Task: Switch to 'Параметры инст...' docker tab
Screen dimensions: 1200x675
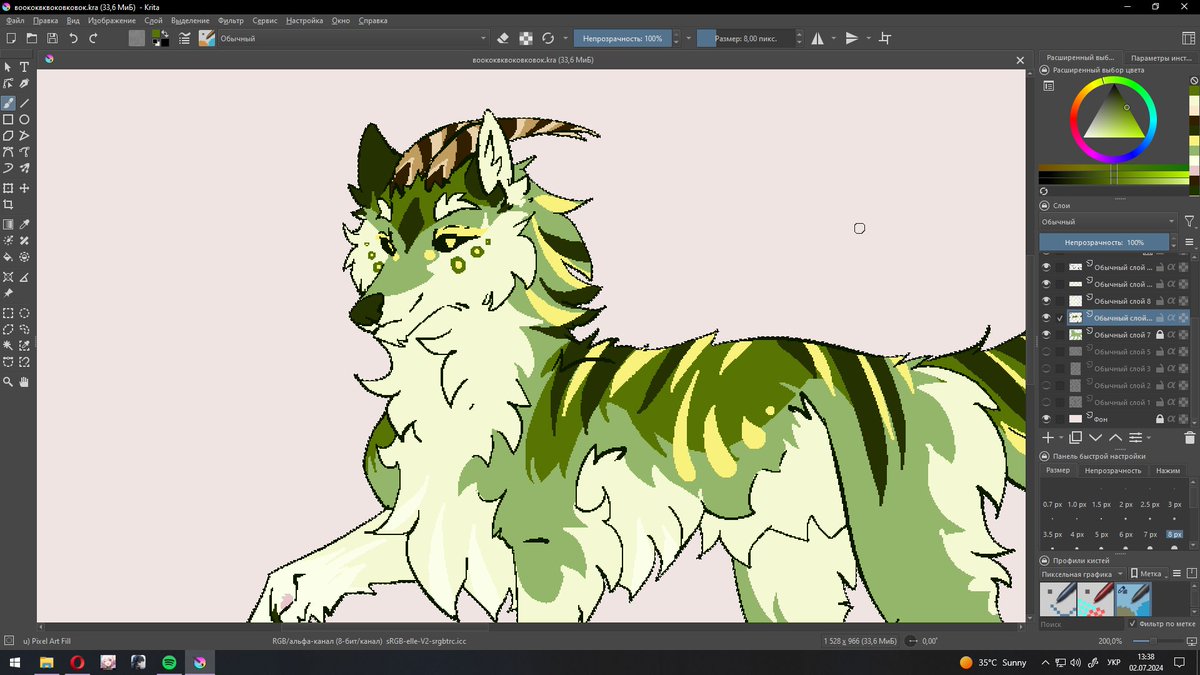Action: 1162,58
